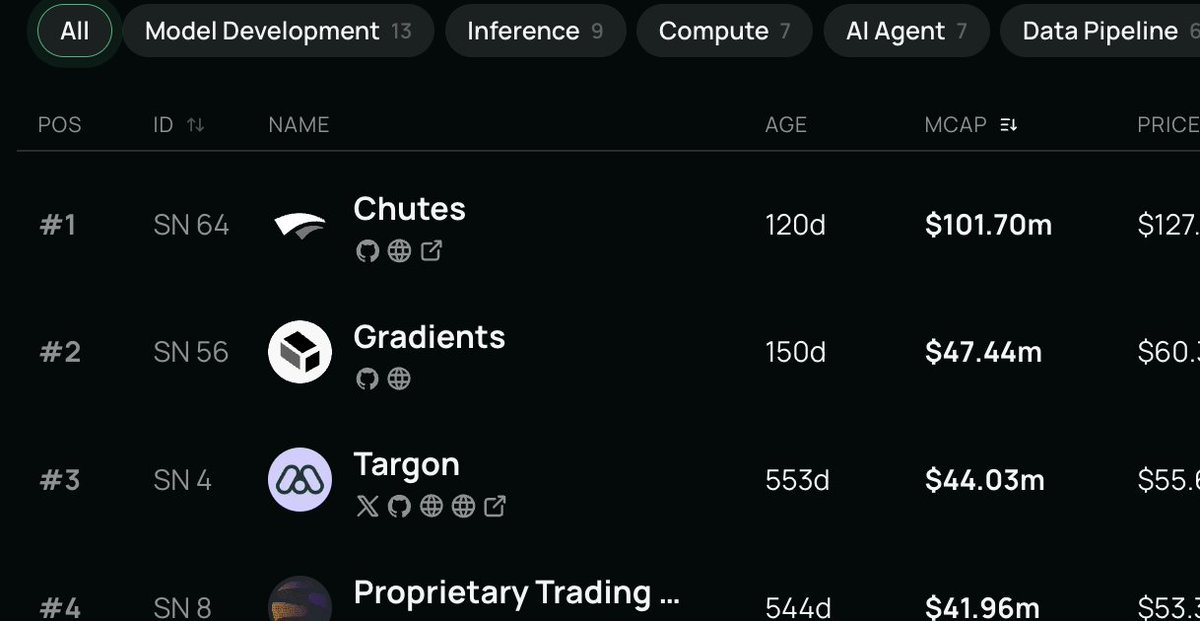This screenshot has width=1200, height=621.
Task: Open Chutes external link icon
Action: [x=430, y=251]
